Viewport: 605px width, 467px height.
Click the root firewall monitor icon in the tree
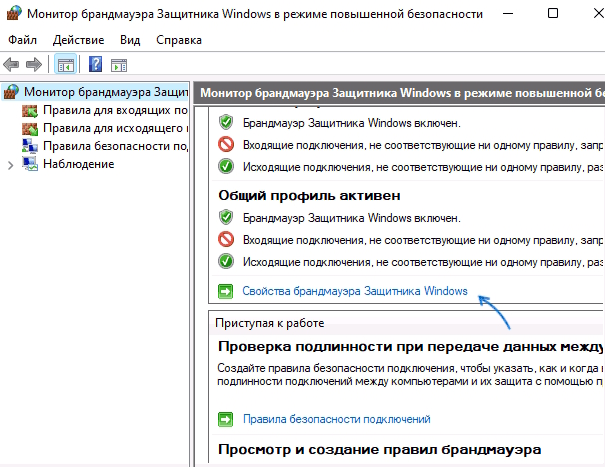click(x=11, y=92)
